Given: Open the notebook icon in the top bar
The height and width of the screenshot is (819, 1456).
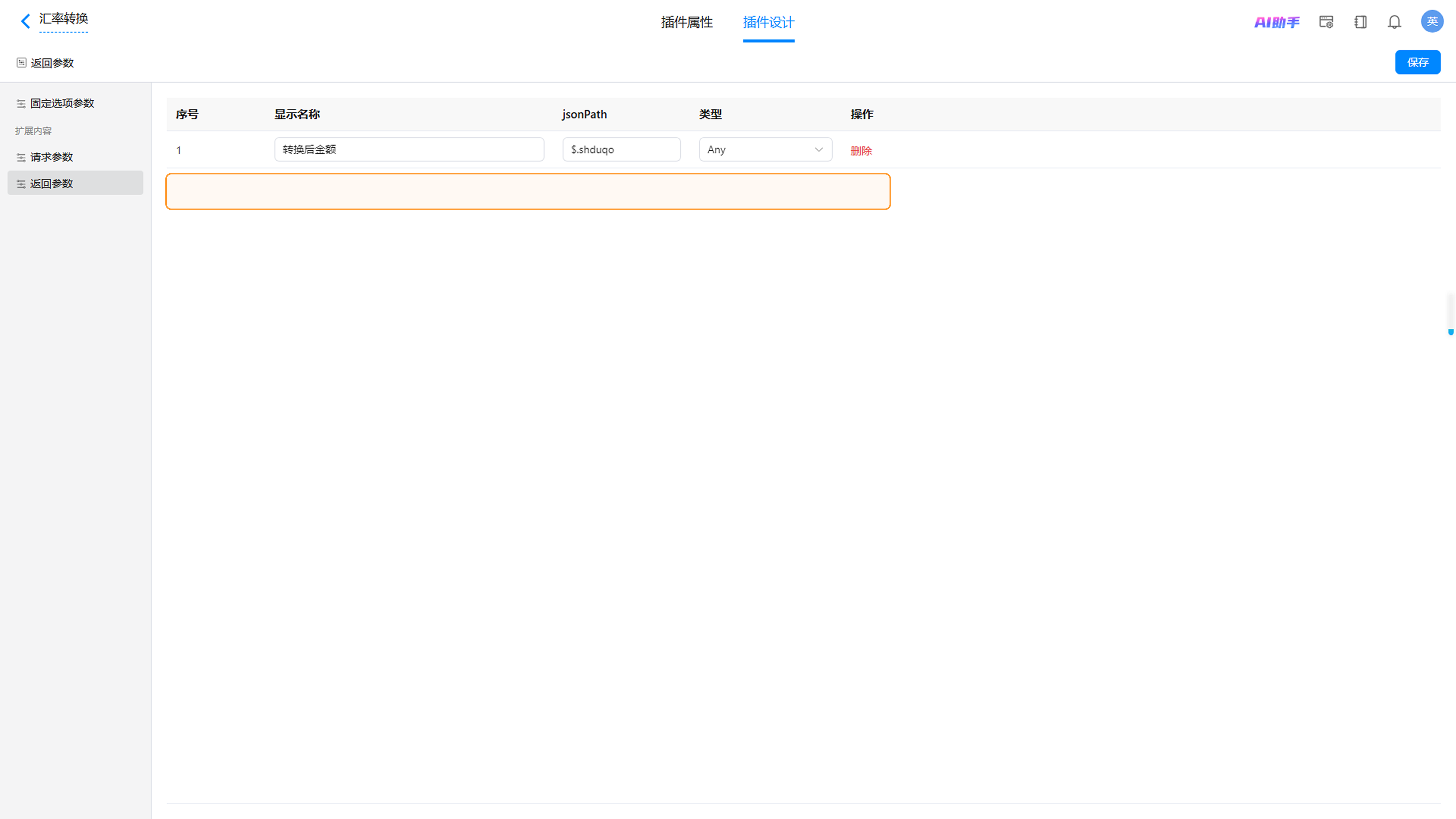Looking at the screenshot, I should click(x=1360, y=22).
